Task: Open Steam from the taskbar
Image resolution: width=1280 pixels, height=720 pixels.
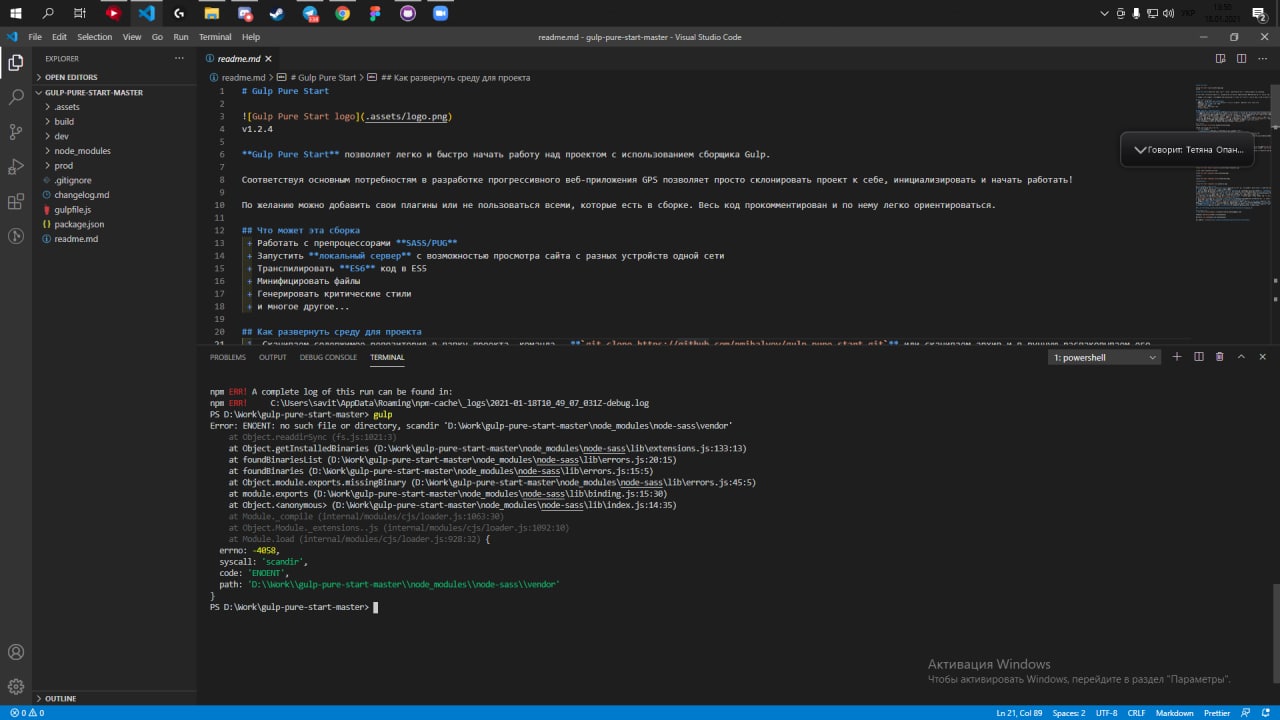Action: (277, 13)
